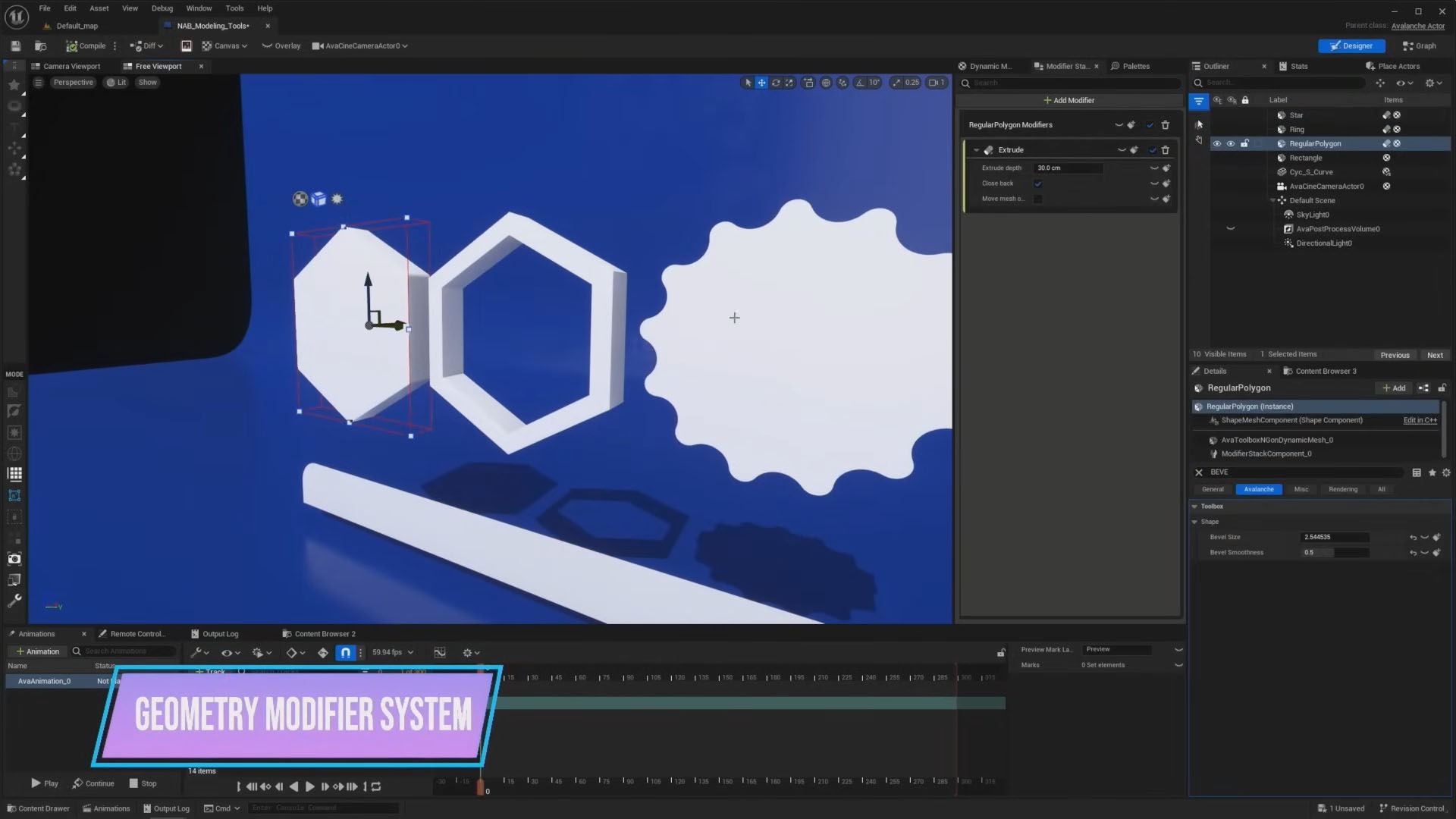Screen dimensions: 1456x819
Task: Click the Previous button in the Outliner
Action: [1395, 355]
